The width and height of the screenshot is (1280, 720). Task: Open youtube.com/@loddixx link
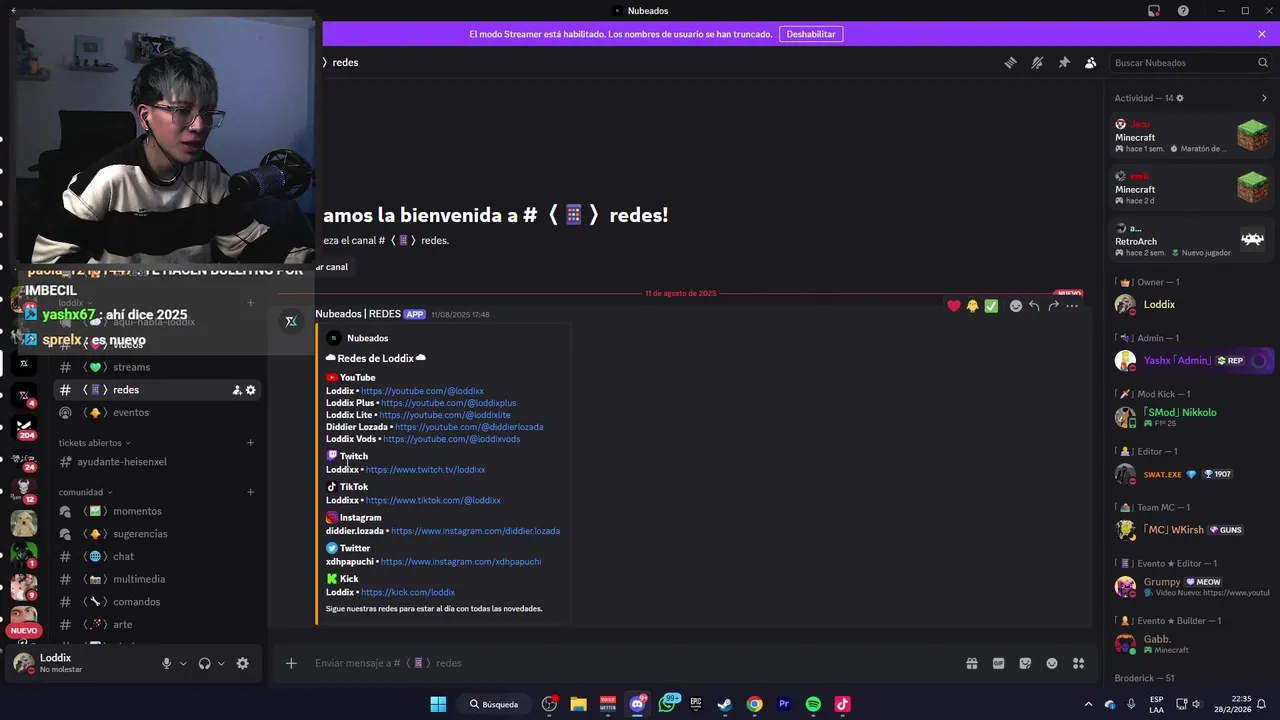pyautogui.click(x=422, y=391)
